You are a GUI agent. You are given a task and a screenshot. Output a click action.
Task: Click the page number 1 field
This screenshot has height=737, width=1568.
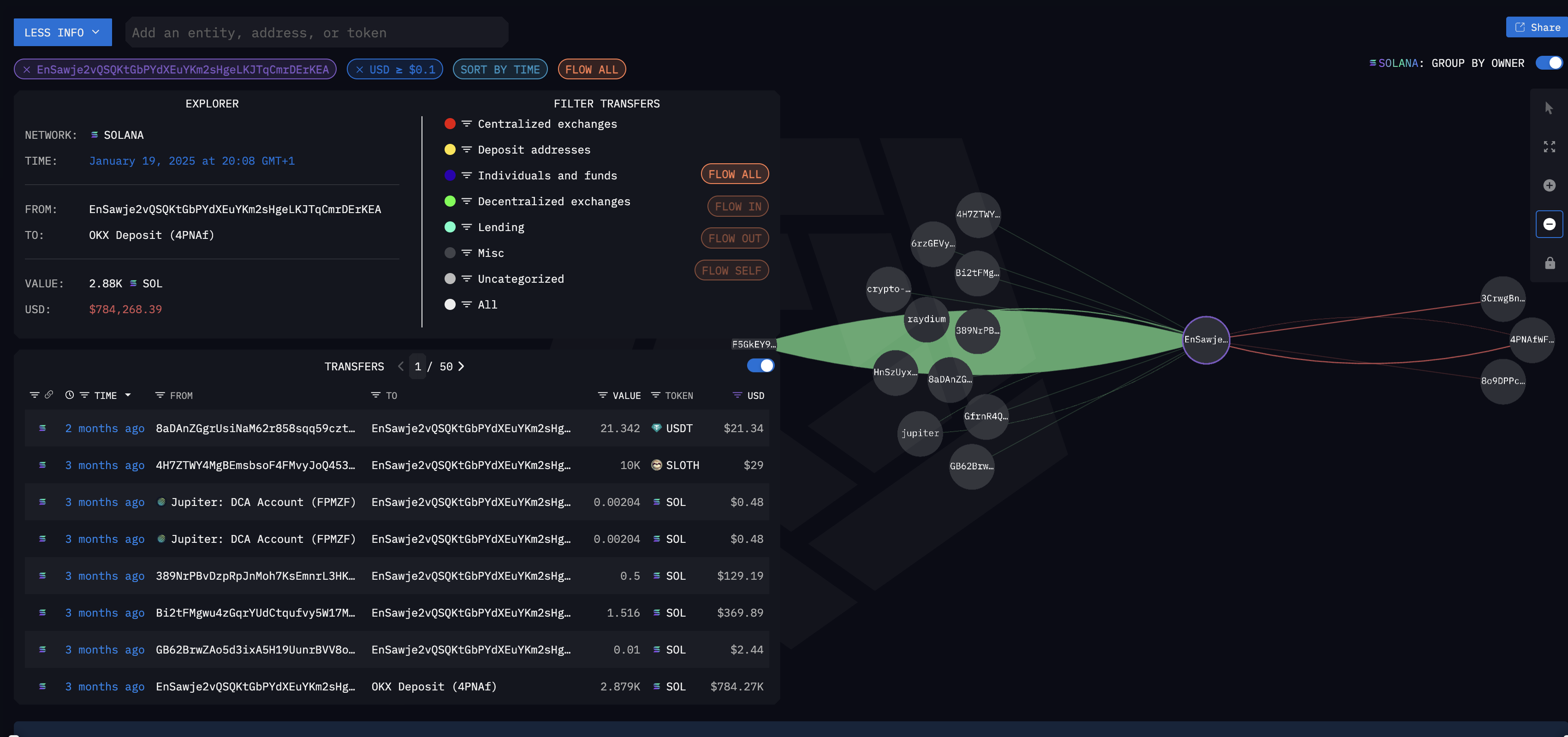(x=417, y=366)
